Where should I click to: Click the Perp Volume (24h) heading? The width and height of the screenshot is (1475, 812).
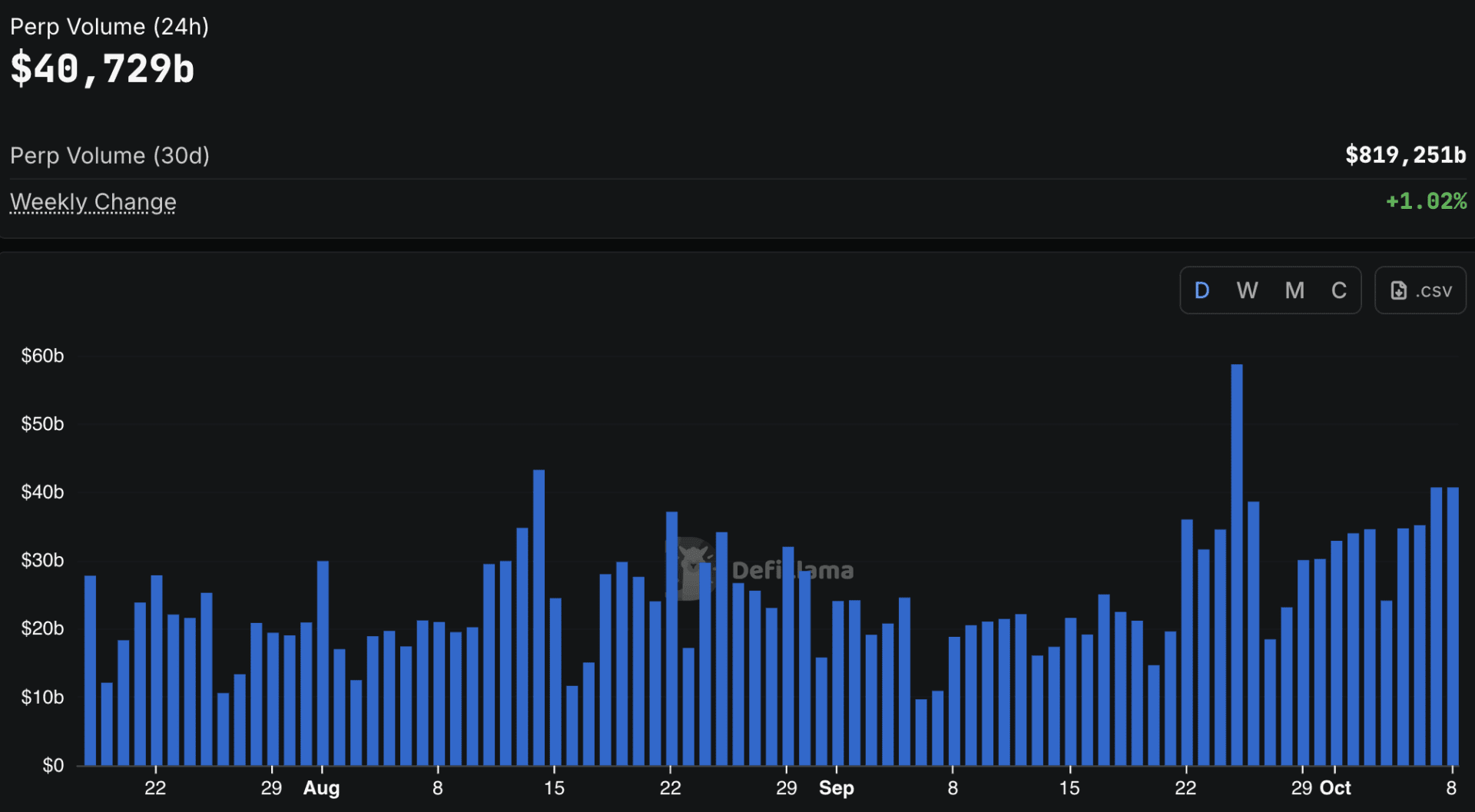click(x=109, y=27)
